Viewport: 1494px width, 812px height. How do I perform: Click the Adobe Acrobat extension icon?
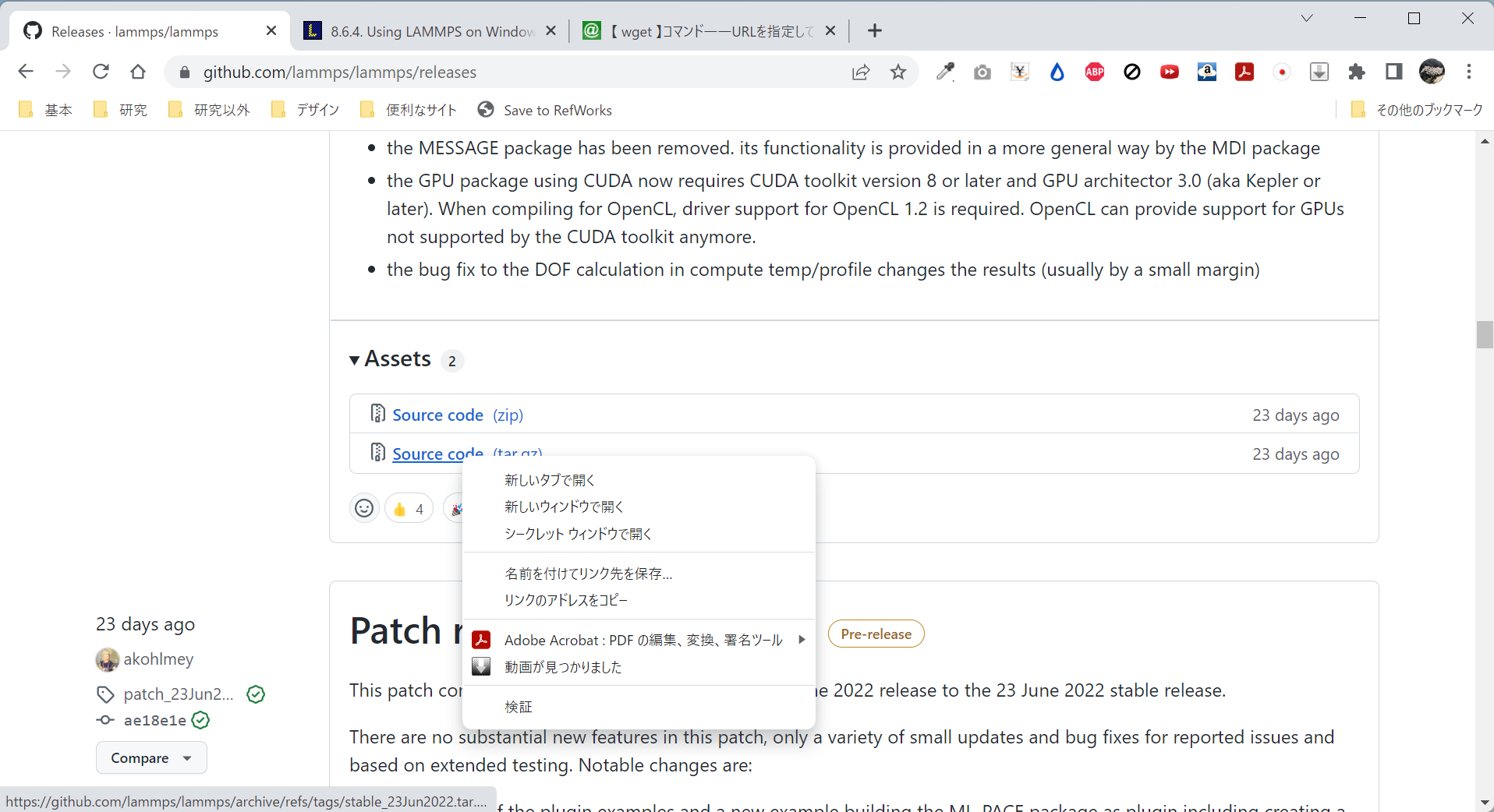(1244, 72)
